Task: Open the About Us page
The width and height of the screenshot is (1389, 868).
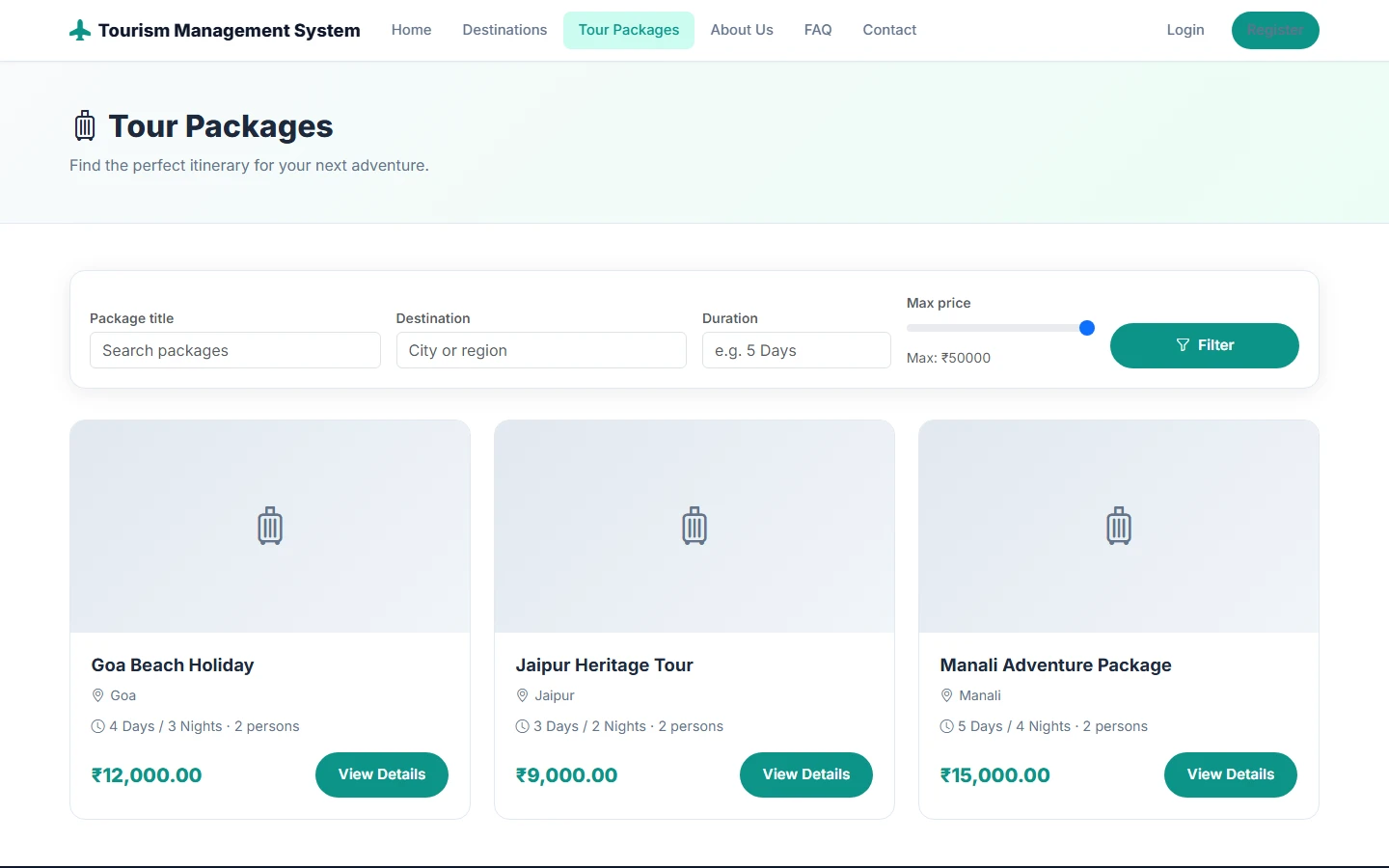Action: point(742,30)
